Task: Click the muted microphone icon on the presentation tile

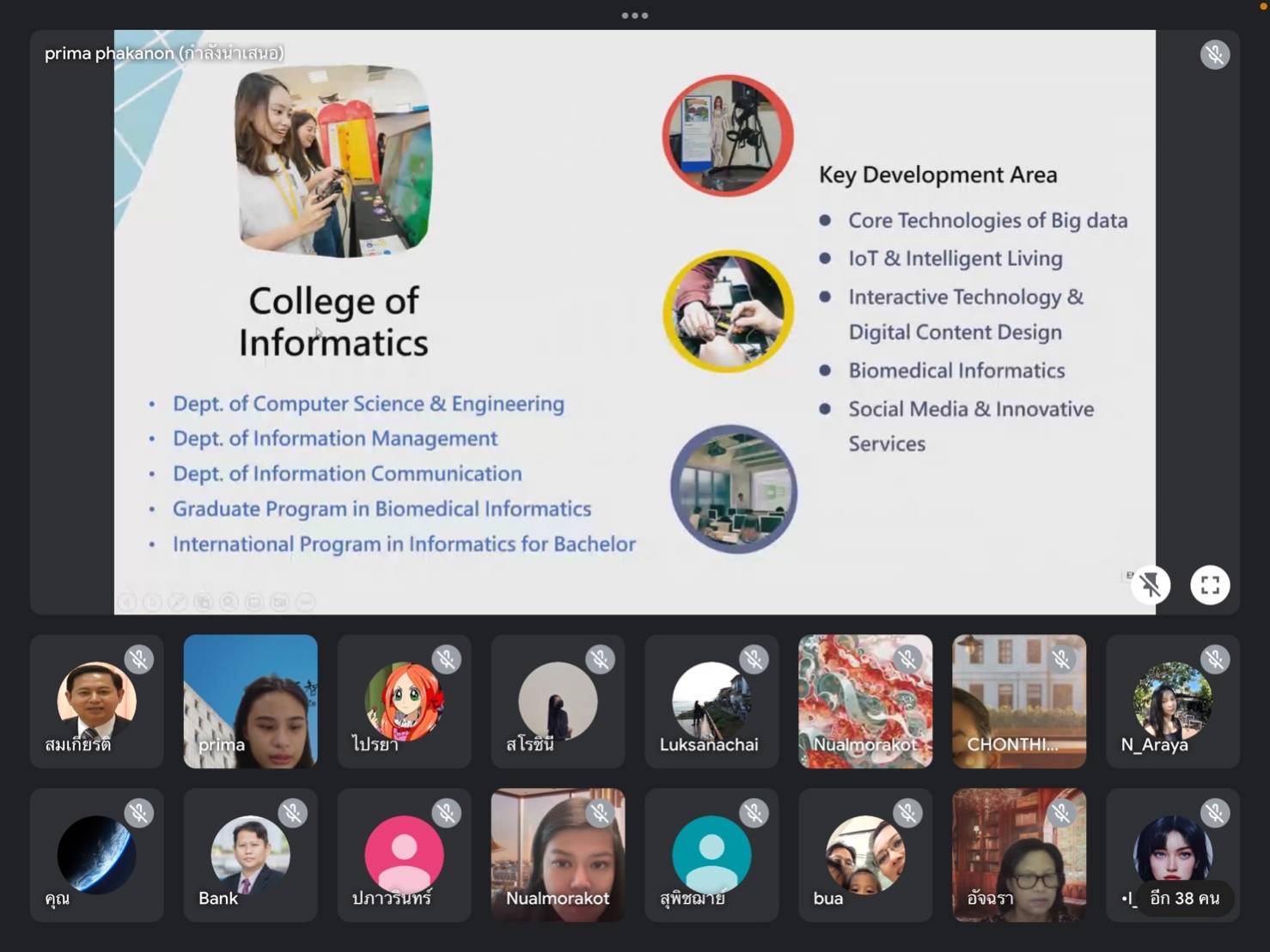Action: [x=1214, y=55]
